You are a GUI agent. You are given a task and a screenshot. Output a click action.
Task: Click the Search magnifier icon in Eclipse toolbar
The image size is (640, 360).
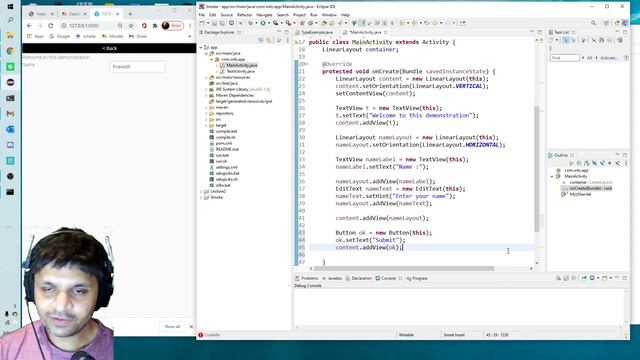pos(593,23)
